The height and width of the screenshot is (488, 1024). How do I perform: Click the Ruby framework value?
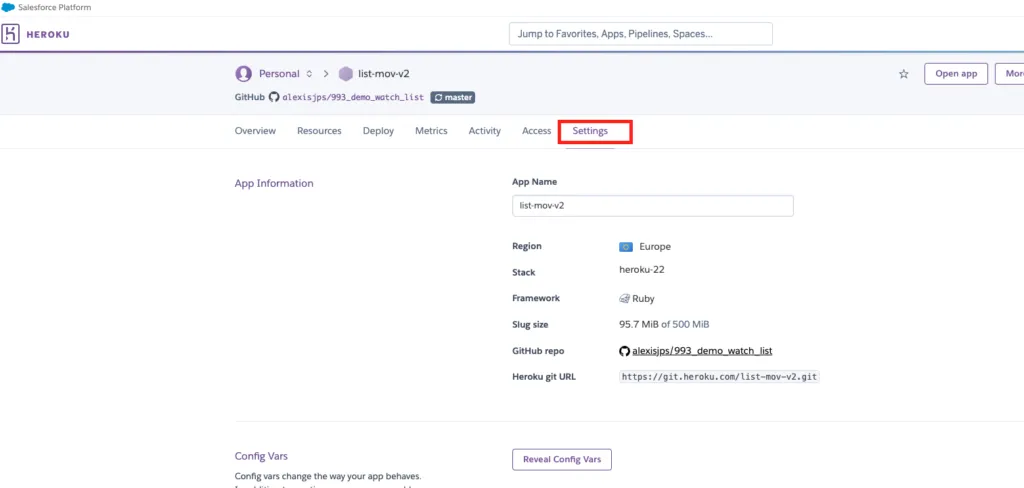pos(643,299)
